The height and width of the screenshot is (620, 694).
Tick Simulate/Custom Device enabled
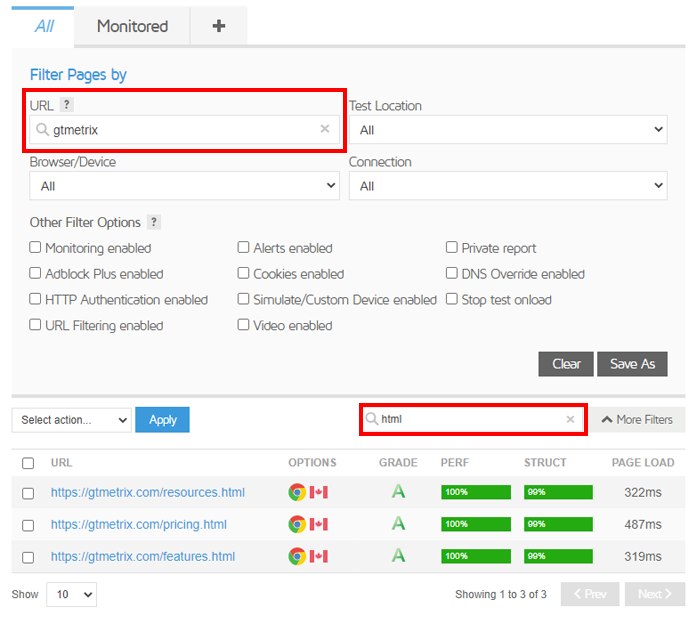point(243,299)
